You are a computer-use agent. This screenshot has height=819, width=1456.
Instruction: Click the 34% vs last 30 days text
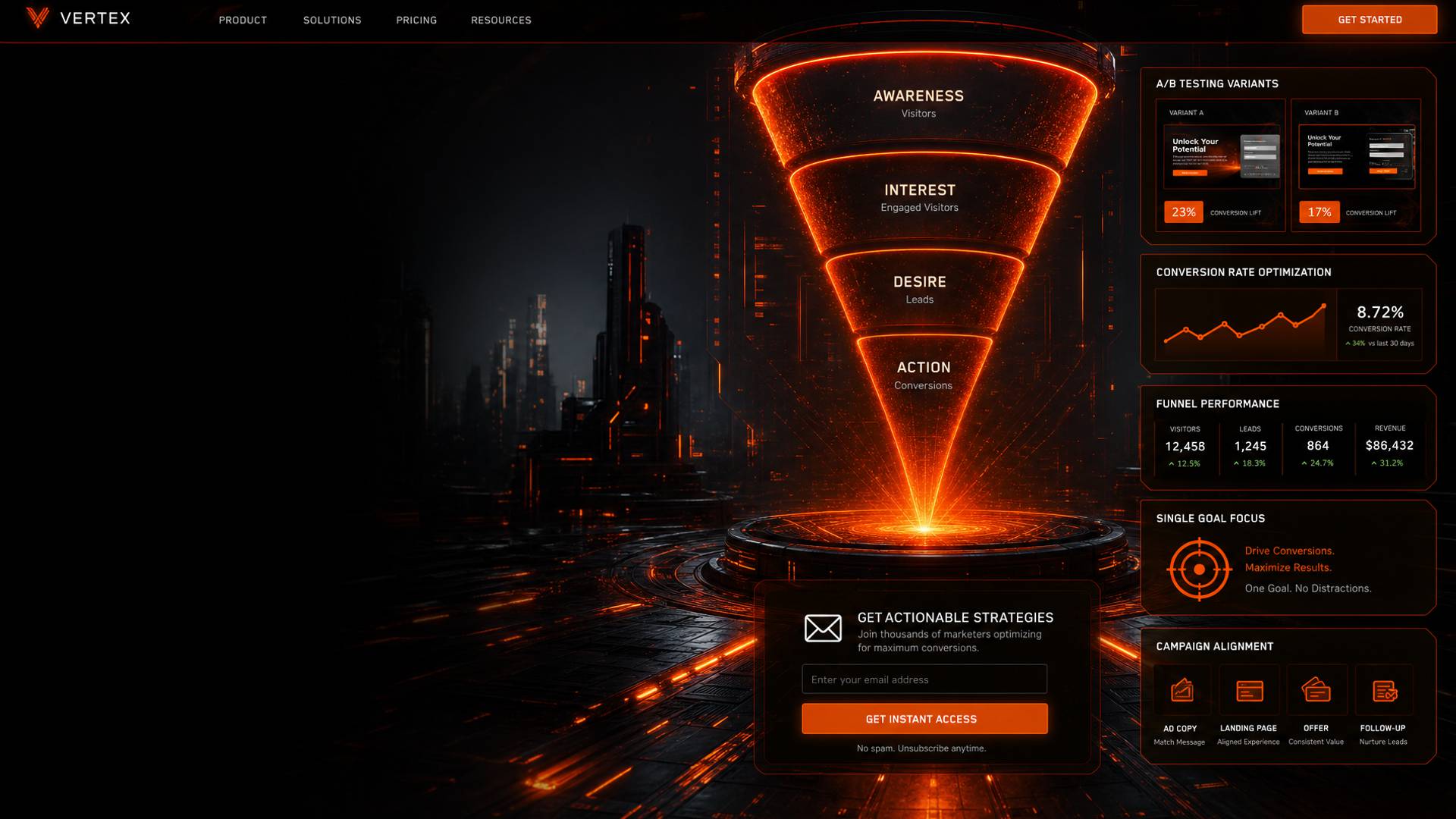pos(1379,344)
